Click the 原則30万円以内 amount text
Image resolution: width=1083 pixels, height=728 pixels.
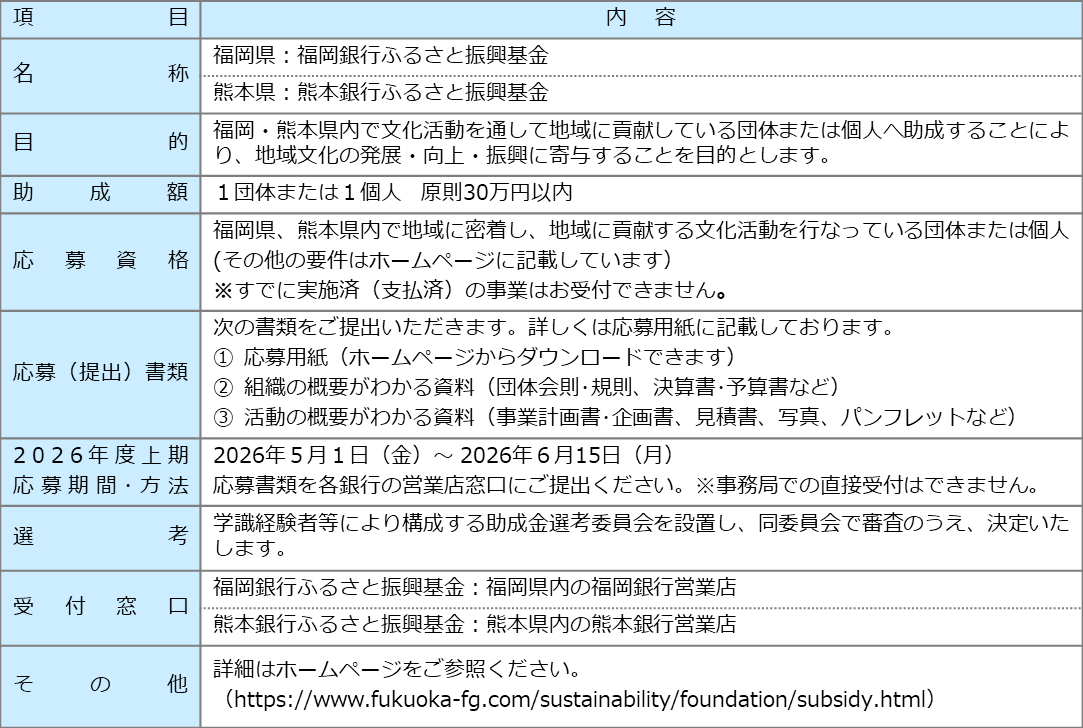click(496, 192)
